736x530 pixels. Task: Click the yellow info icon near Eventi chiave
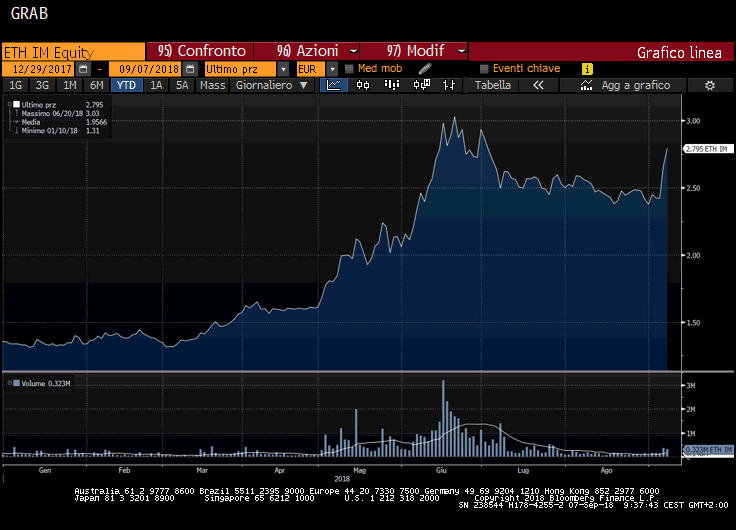click(587, 69)
